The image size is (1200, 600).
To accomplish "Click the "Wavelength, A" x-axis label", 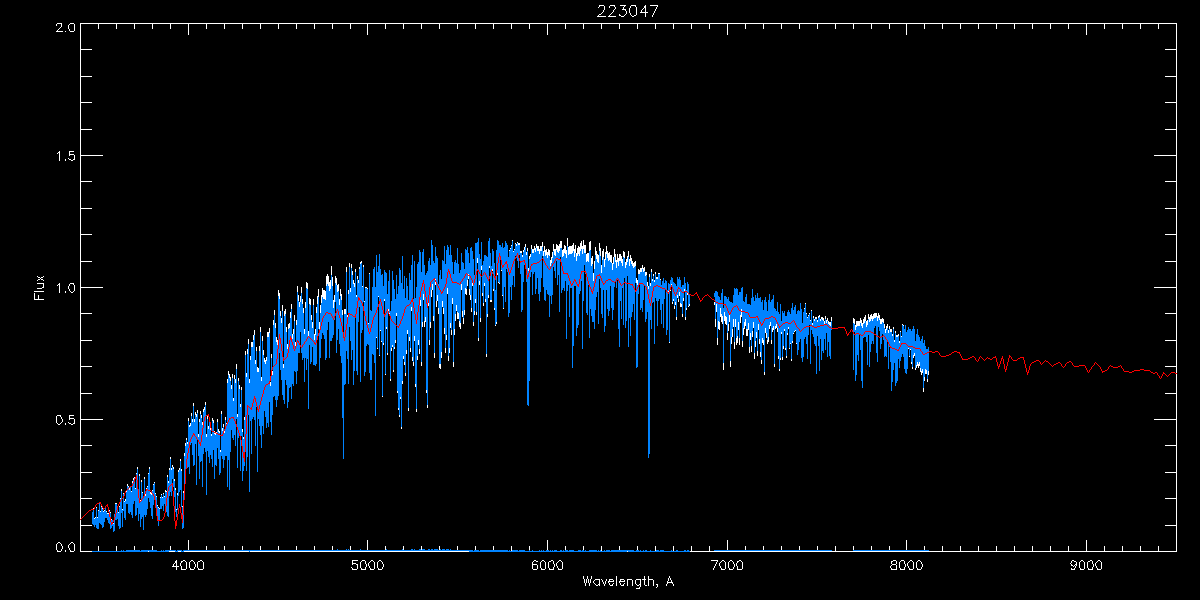I will point(627,582).
